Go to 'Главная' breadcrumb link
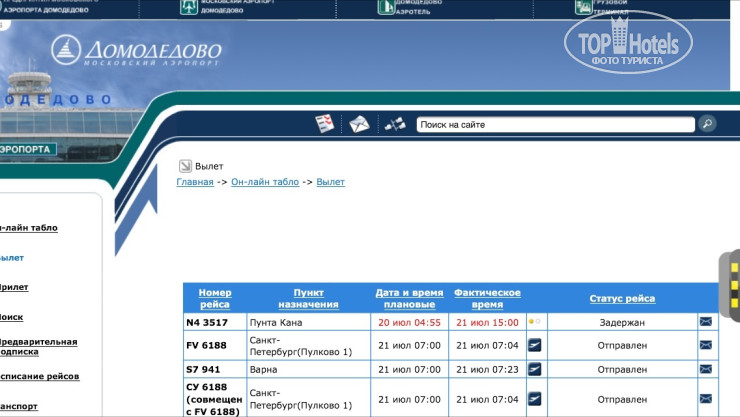The width and height of the screenshot is (740, 417). pos(195,182)
